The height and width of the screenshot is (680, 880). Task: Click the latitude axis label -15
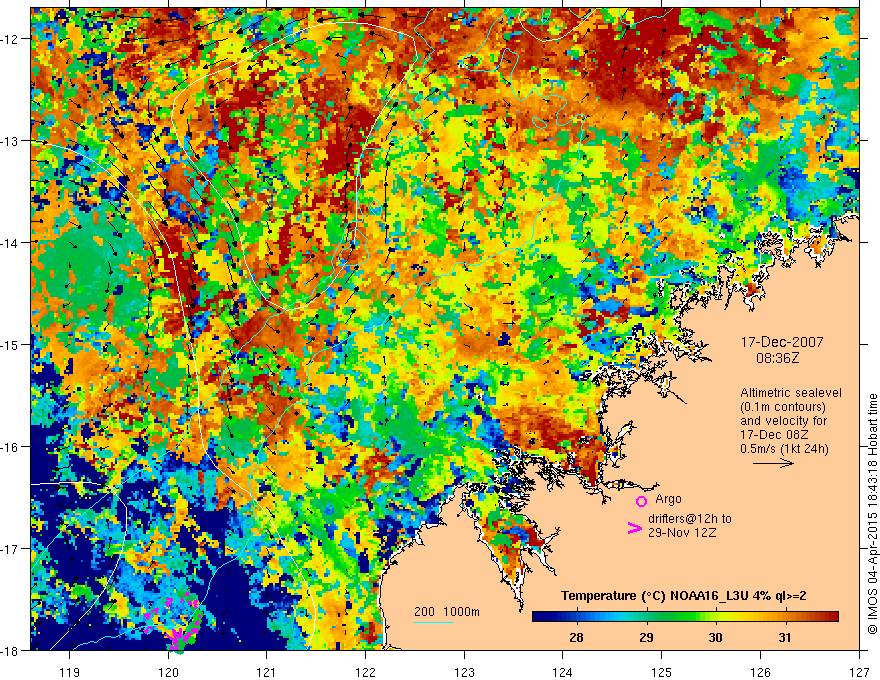[x=11, y=344]
